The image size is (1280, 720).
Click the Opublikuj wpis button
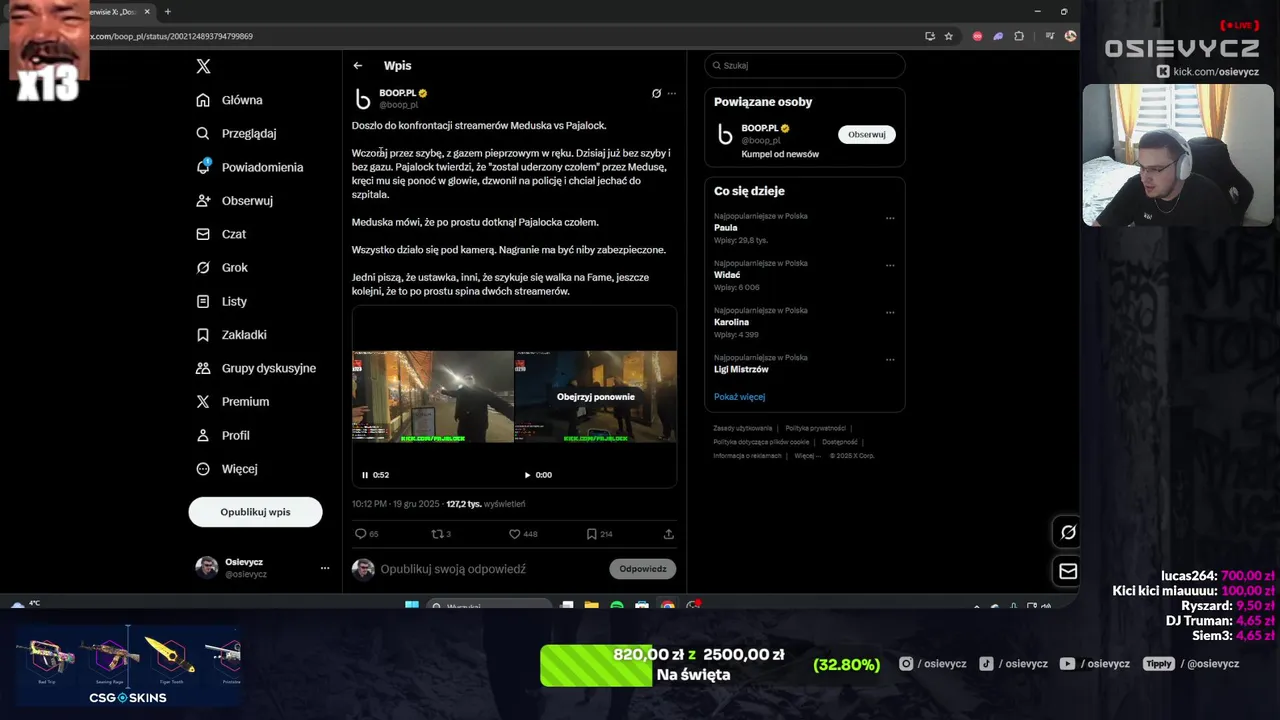click(x=255, y=512)
